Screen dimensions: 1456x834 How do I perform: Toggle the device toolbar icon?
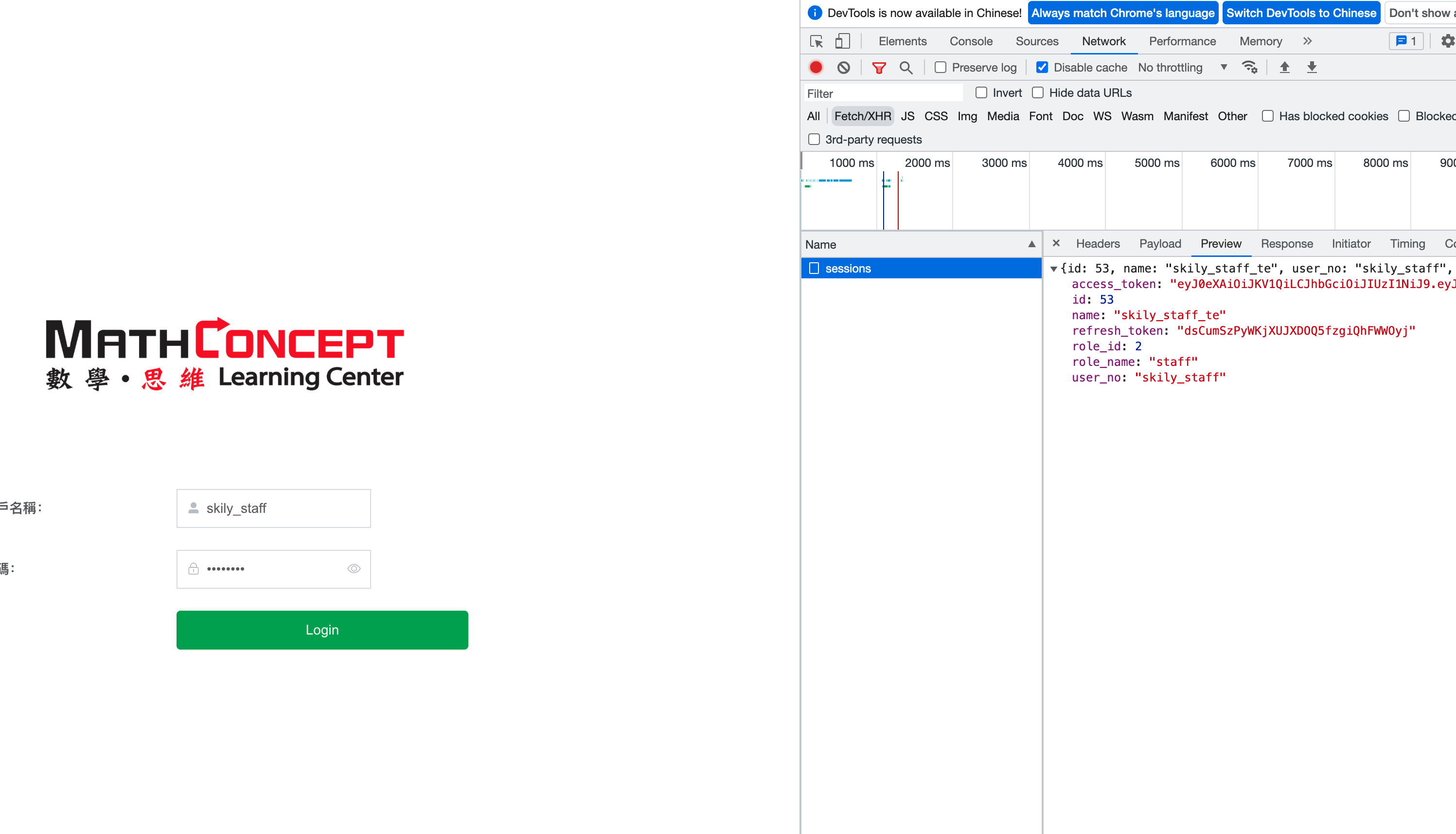[842, 41]
